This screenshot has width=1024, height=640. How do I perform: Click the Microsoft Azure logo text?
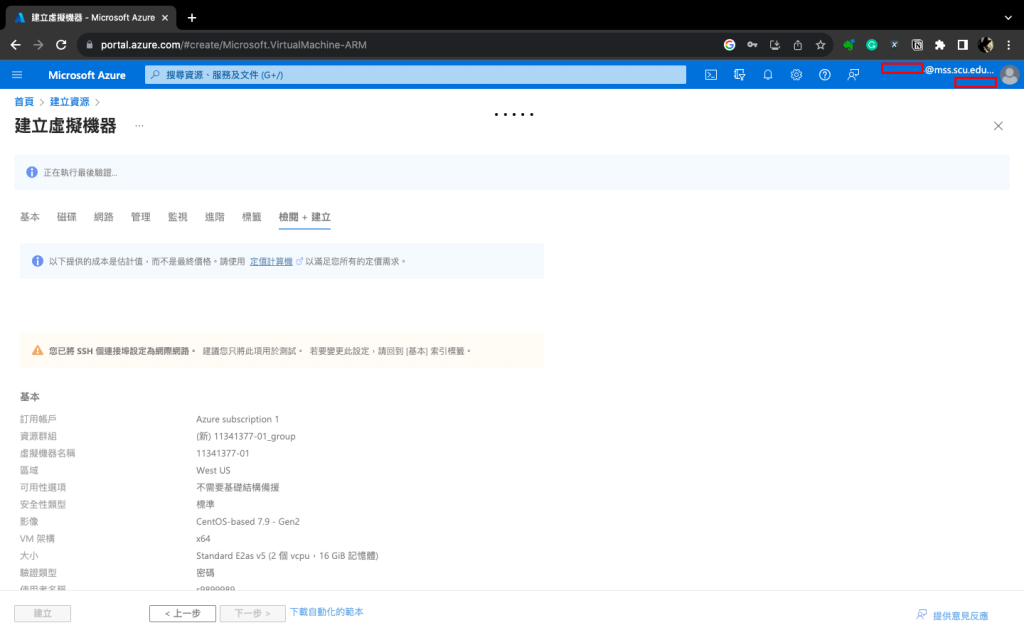[87, 75]
